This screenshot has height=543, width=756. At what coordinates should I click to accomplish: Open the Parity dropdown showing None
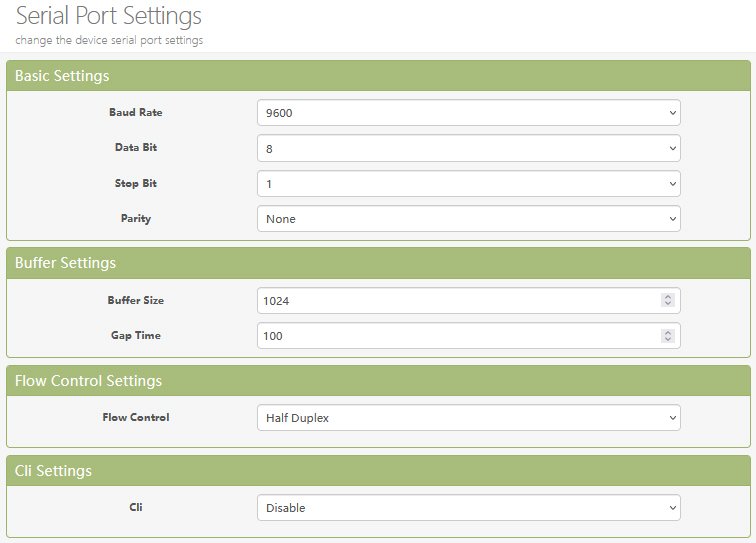tap(468, 219)
